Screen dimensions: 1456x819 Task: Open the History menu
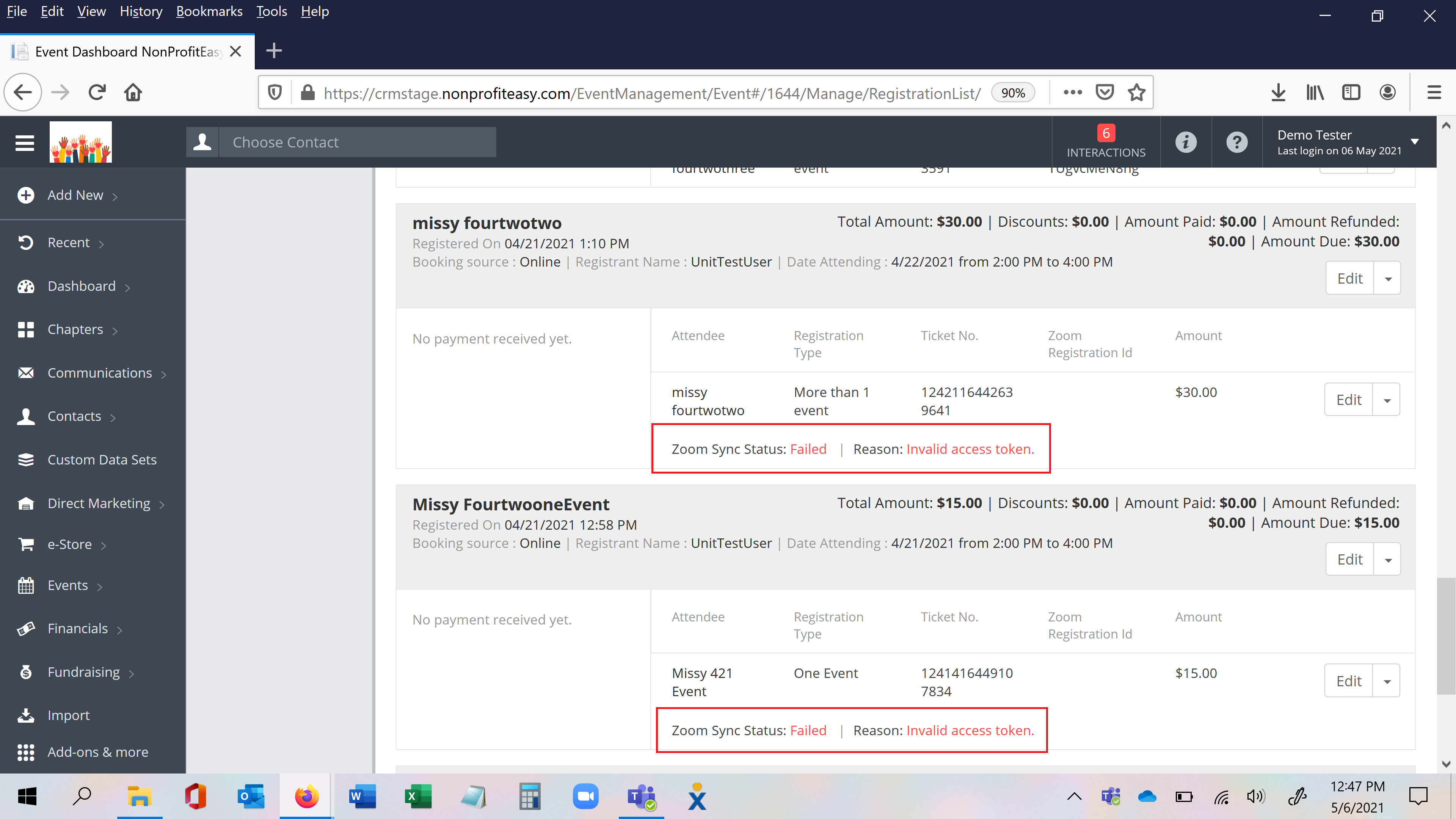coord(141,11)
